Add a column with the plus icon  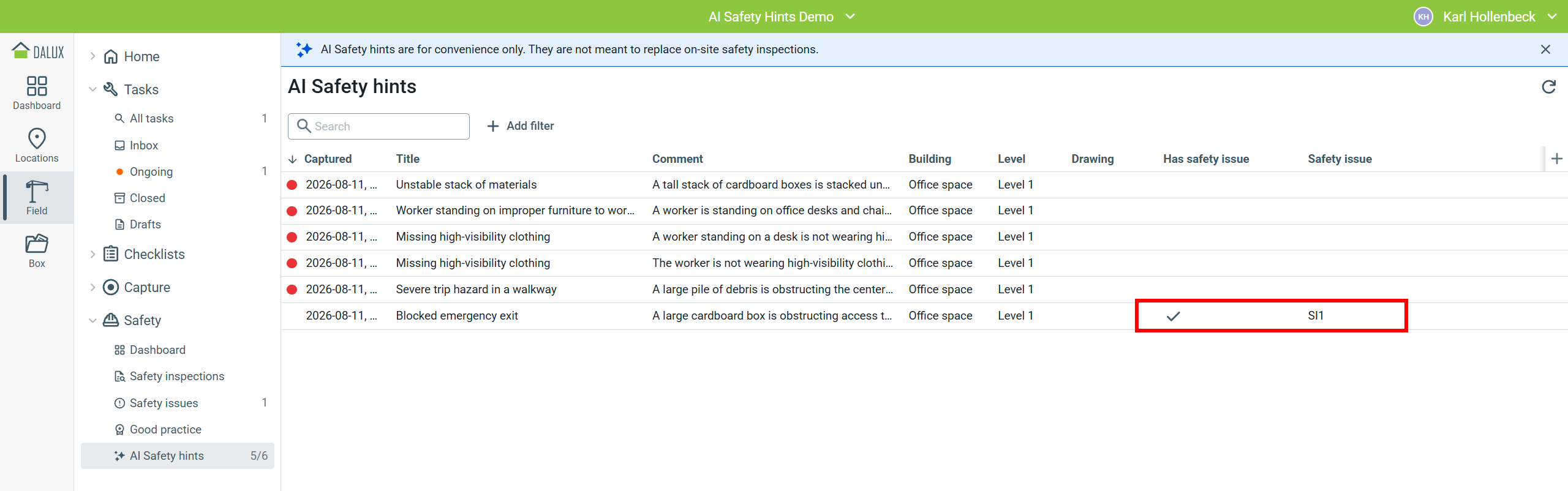coord(1557,159)
